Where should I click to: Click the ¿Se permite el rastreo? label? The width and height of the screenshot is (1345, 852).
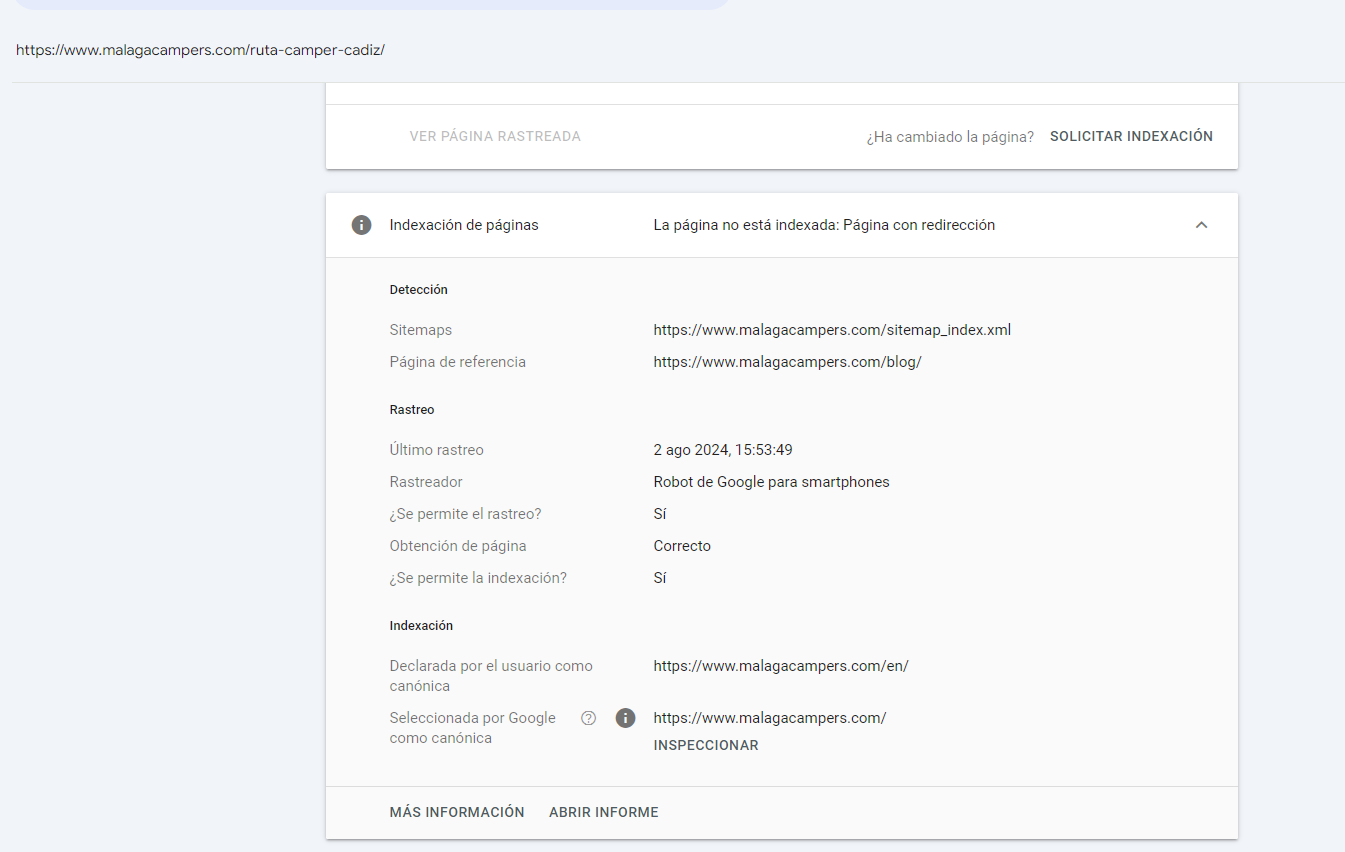[465, 514]
